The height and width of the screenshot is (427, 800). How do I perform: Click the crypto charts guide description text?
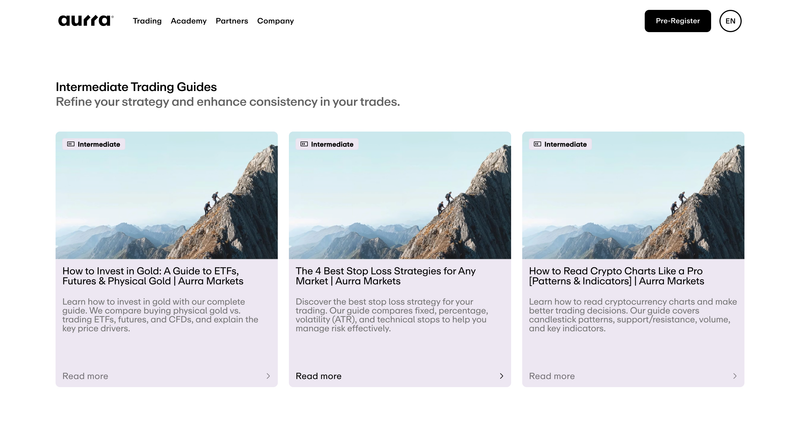pyautogui.click(x=633, y=315)
